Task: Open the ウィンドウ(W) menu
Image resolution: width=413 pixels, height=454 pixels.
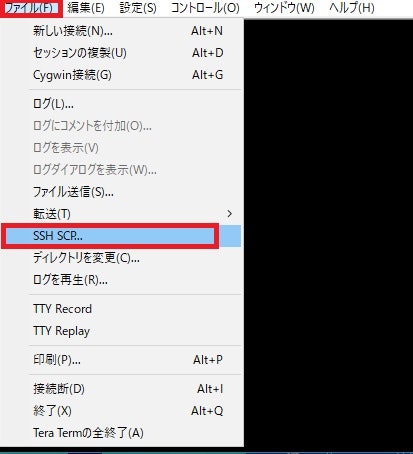Action: (284, 8)
